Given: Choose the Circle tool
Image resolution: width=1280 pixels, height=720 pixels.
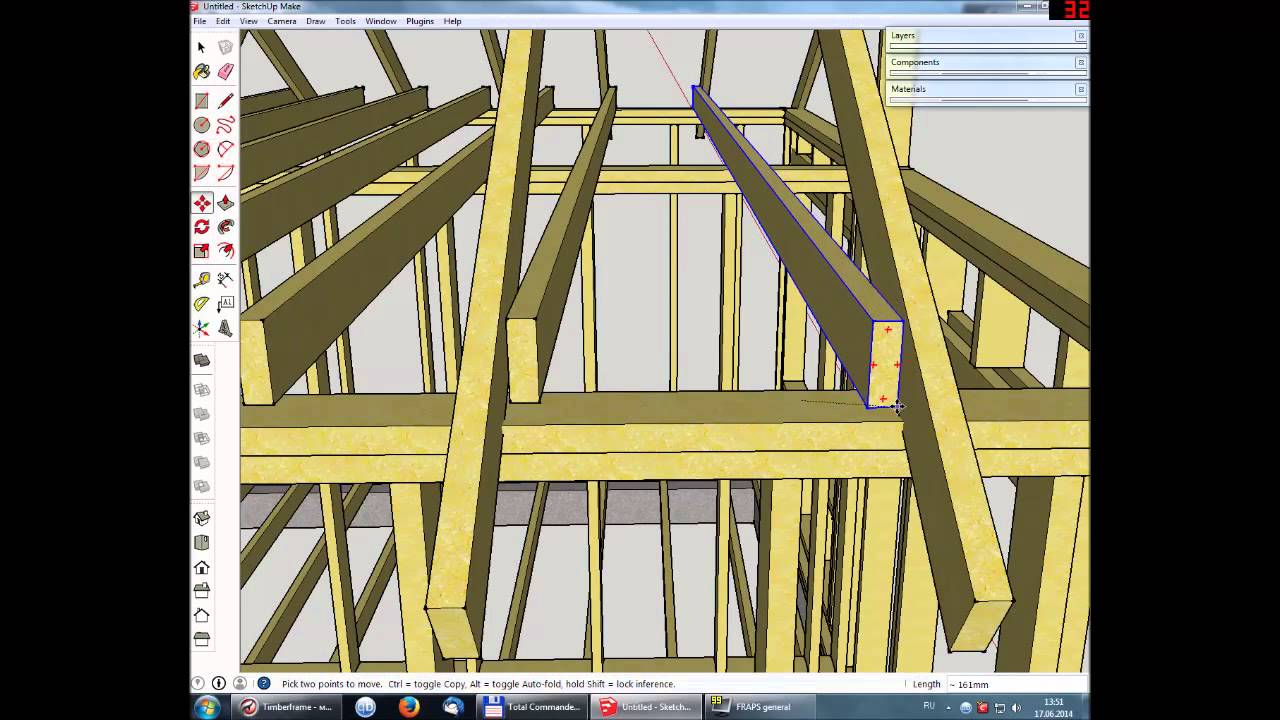Looking at the screenshot, I should pos(201,125).
